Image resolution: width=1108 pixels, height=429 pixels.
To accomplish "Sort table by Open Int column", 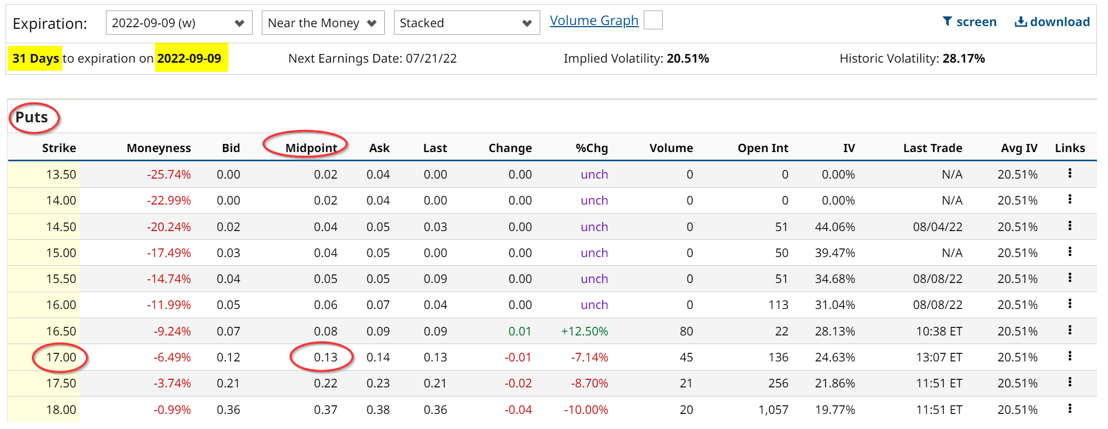I will point(763,148).
